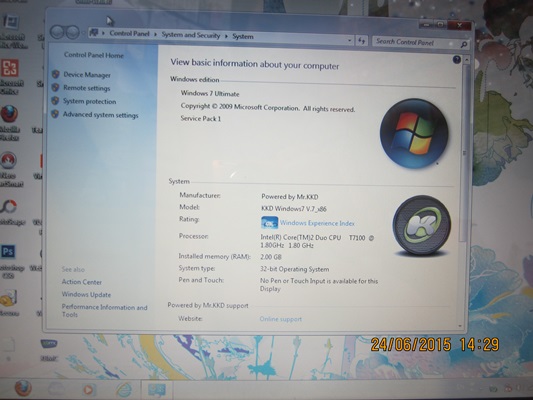Click the back navigation arrow button
533x400 pixels.
pyautogui.click(x=57, y=32)
